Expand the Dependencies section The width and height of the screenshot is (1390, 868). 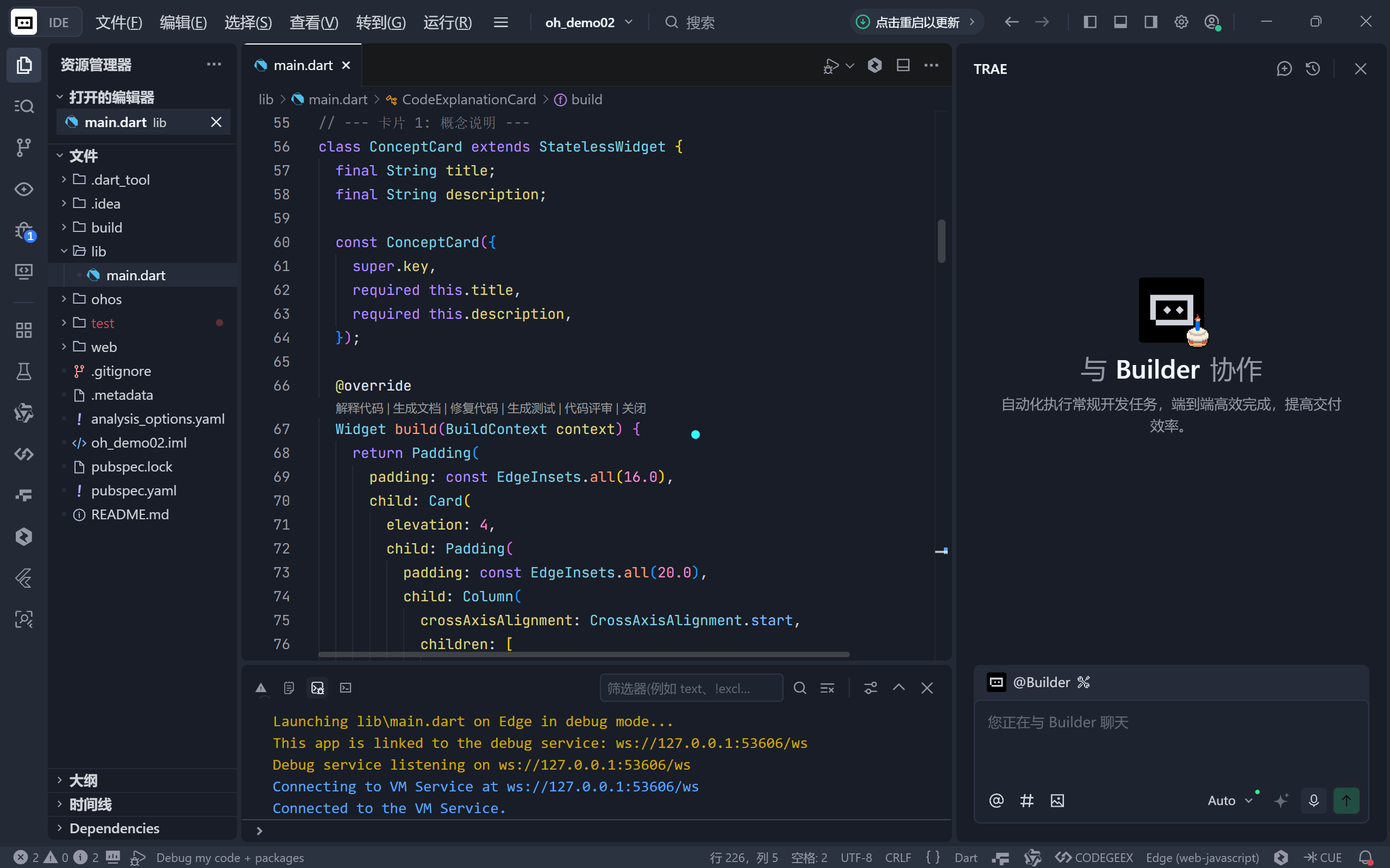coord(114,828)
